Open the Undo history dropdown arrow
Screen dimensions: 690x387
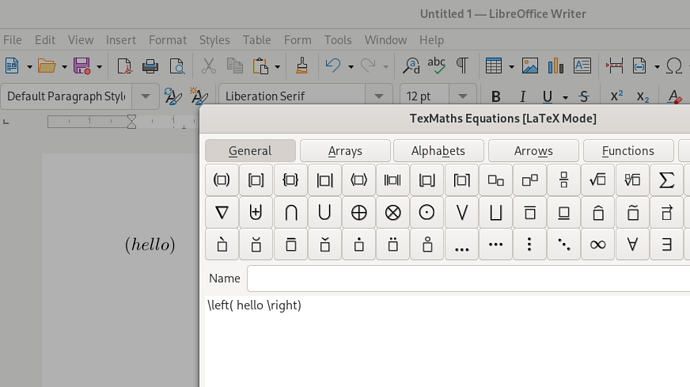[351, 67]
